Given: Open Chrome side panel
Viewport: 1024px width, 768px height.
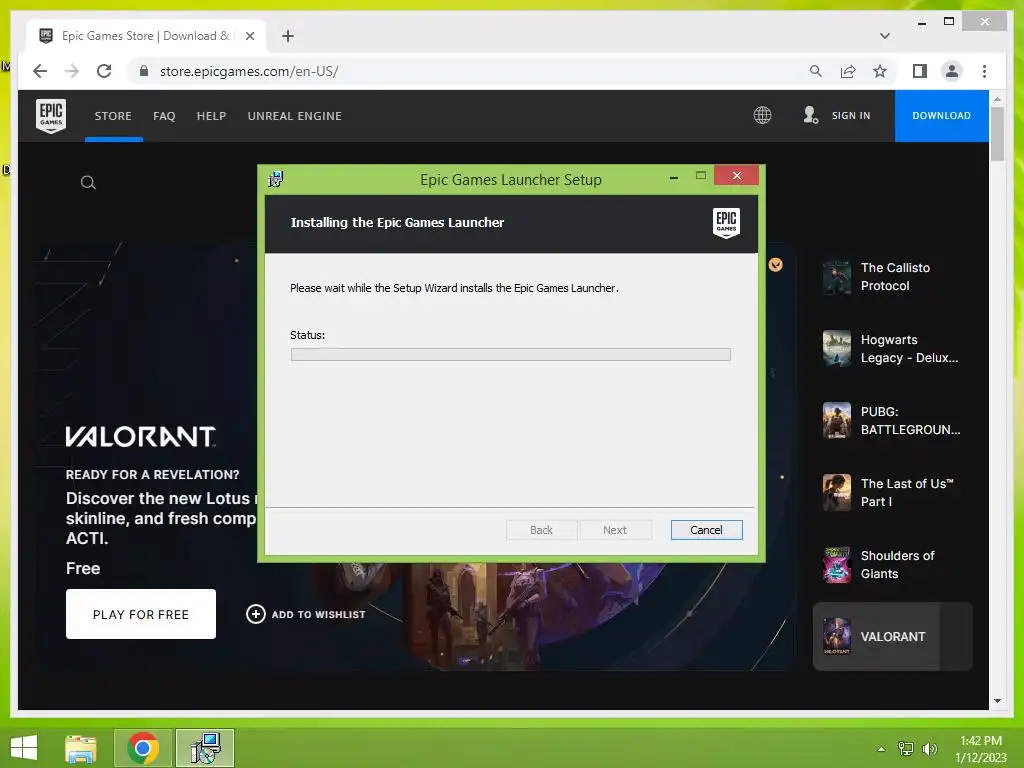Looking at the screenshot, I should (x=920, y=71).
